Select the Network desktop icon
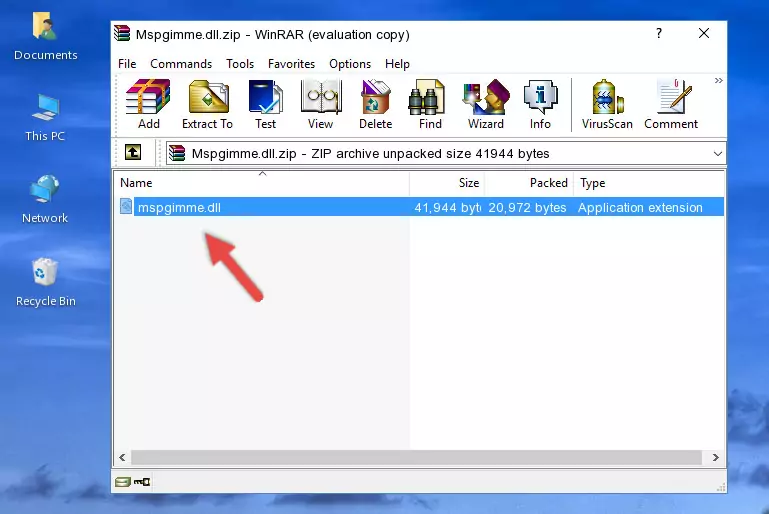Image resolution: width=769 pixels, height=514 pixels. (x=45, y=199)
